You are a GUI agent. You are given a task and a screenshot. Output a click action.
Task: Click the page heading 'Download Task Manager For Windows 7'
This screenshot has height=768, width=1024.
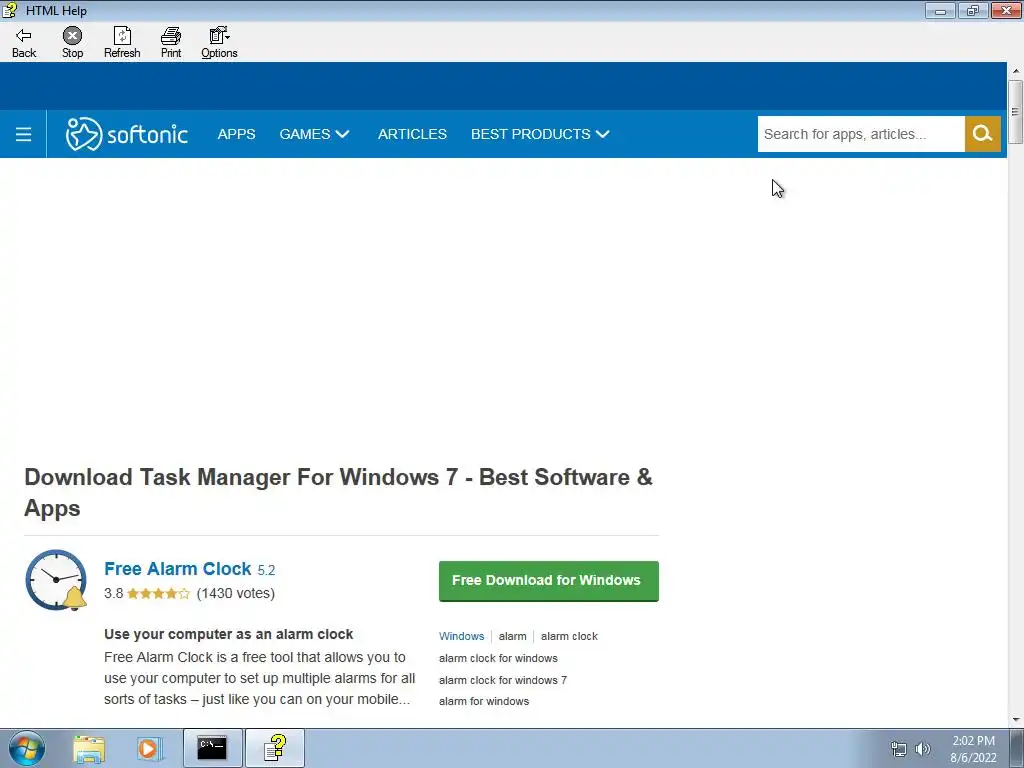coord(338,492)
